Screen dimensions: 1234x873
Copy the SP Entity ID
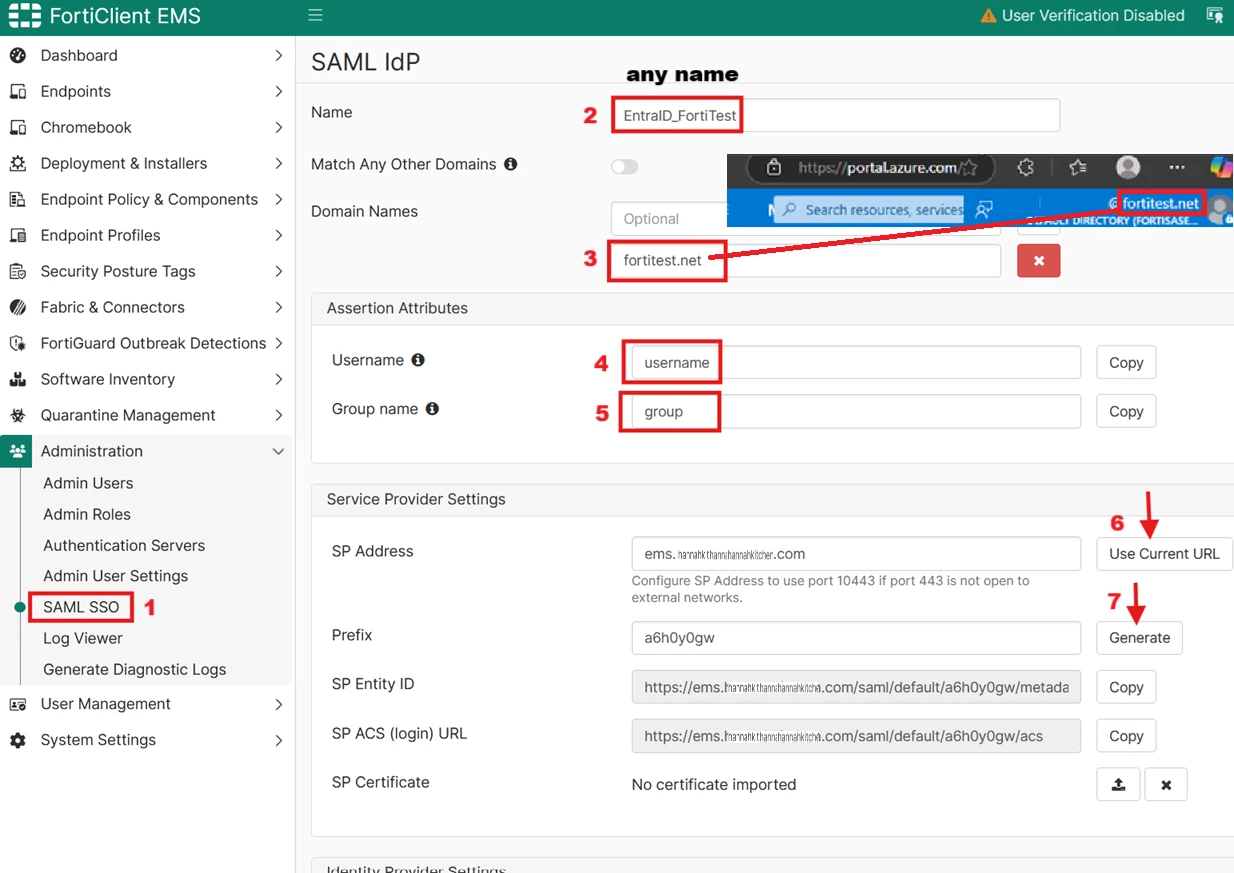click(1126, 688)
